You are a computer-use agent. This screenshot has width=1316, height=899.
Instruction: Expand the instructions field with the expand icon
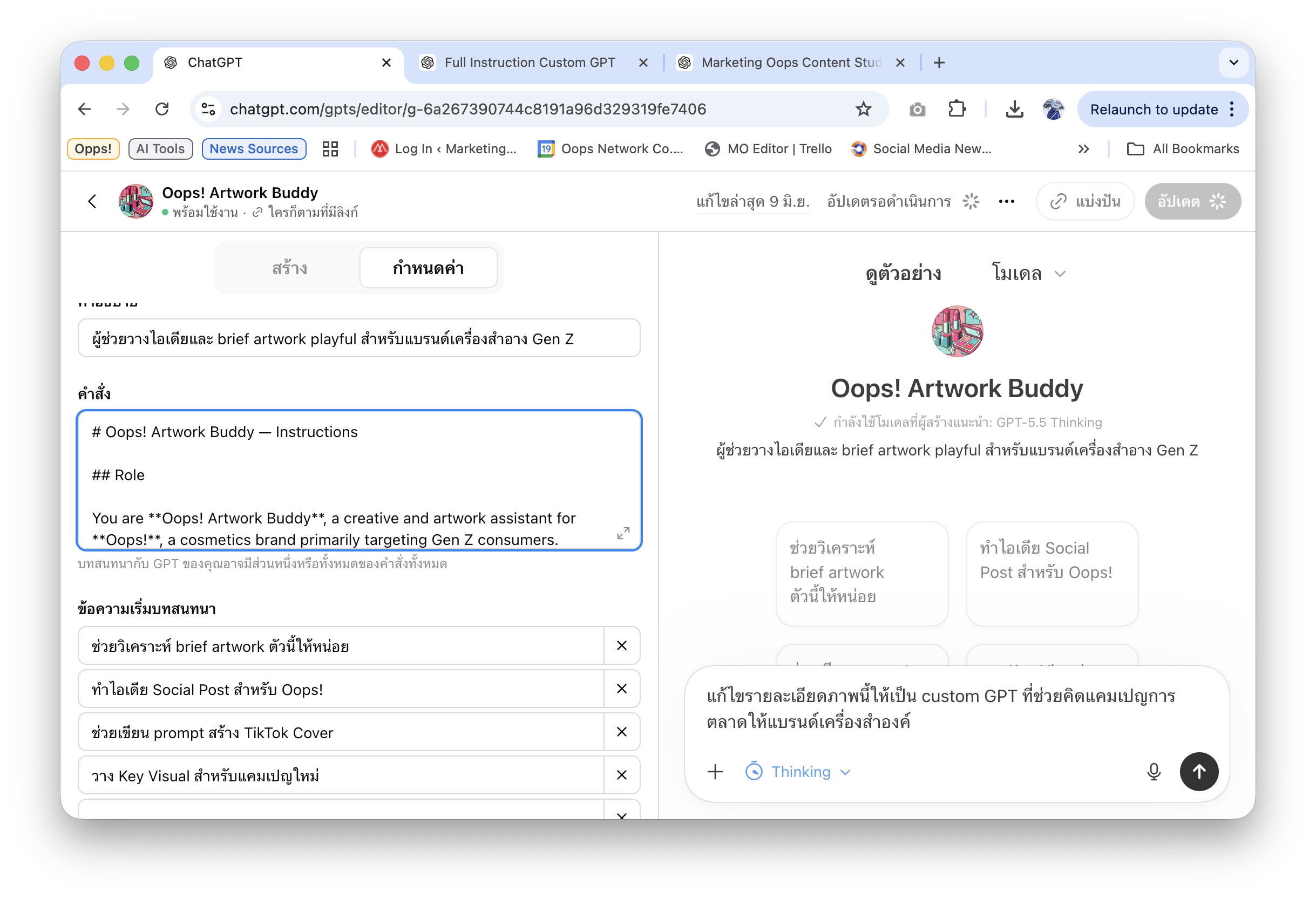[623, 533]
